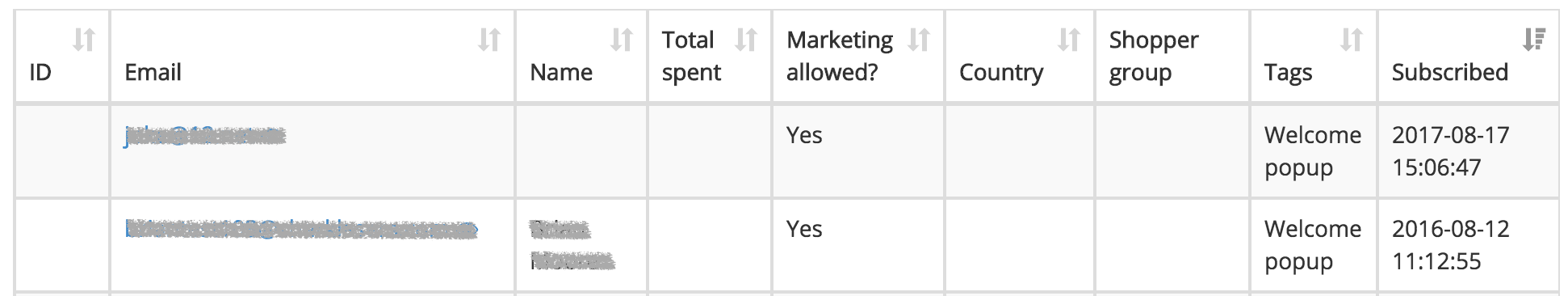
Task: Sort by Name using arrow icon
Action: tap(622, 39)
